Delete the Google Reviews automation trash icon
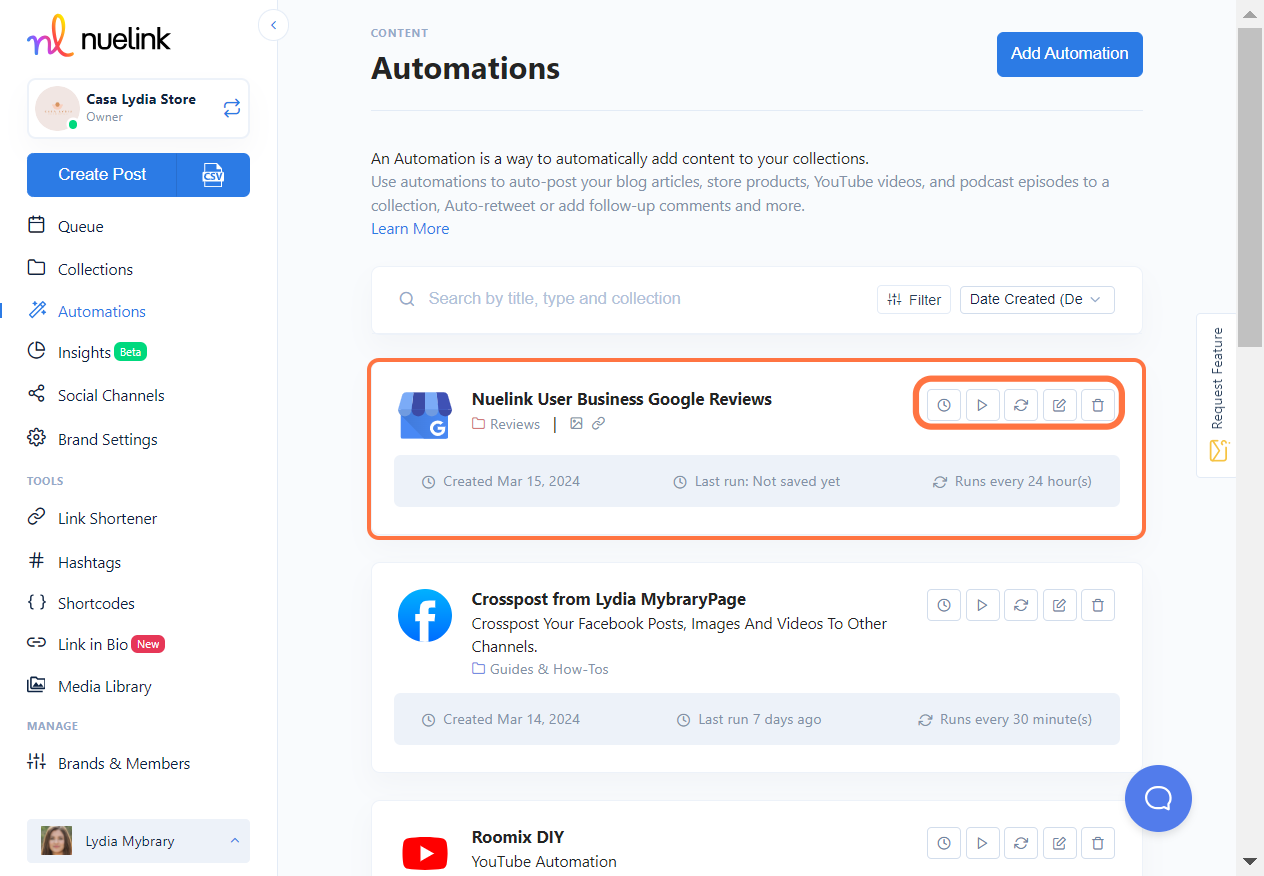The image size is (1264, 876). [x=1098, y=405]
